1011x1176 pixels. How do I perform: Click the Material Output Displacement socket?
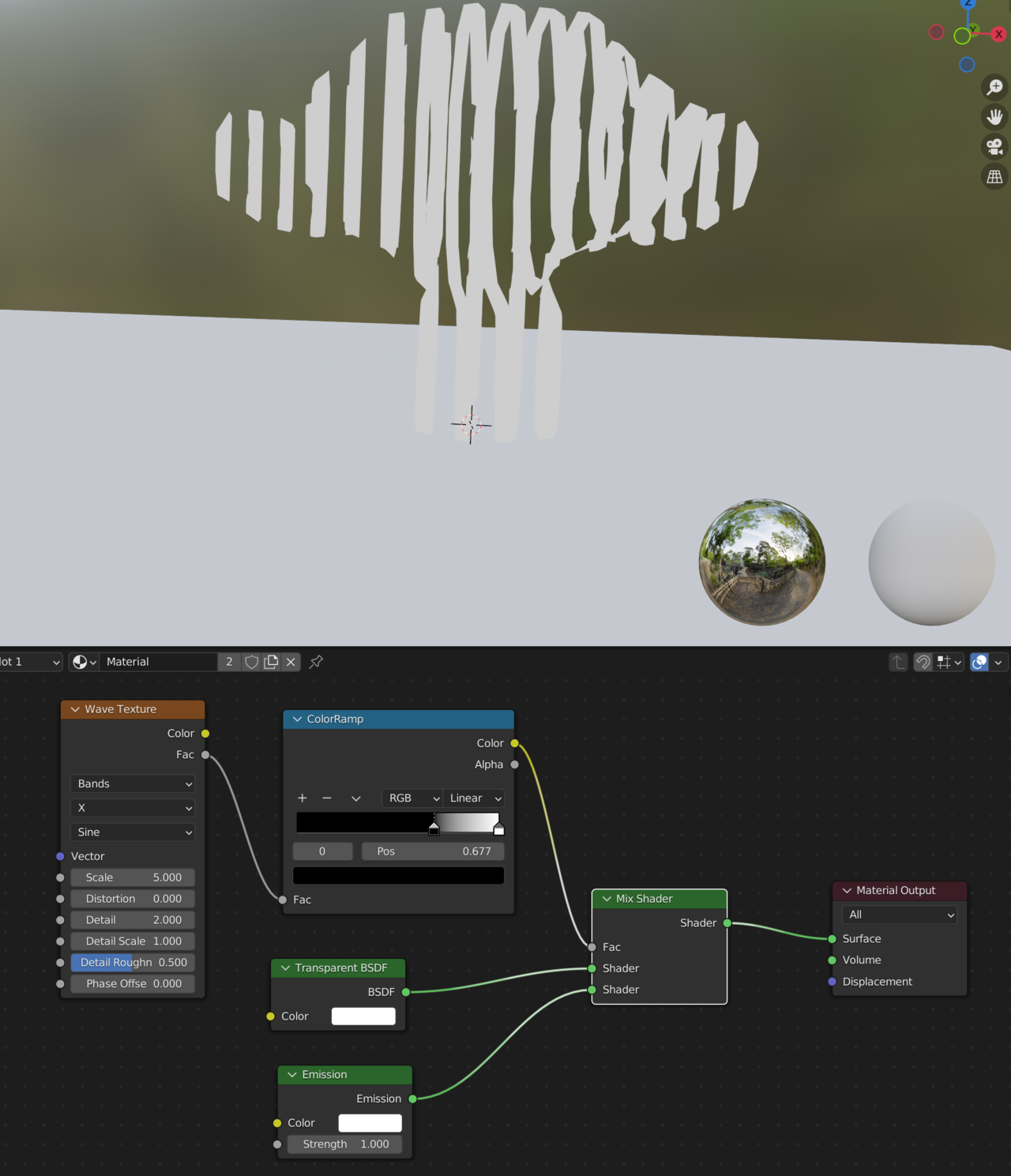[832, 982]
